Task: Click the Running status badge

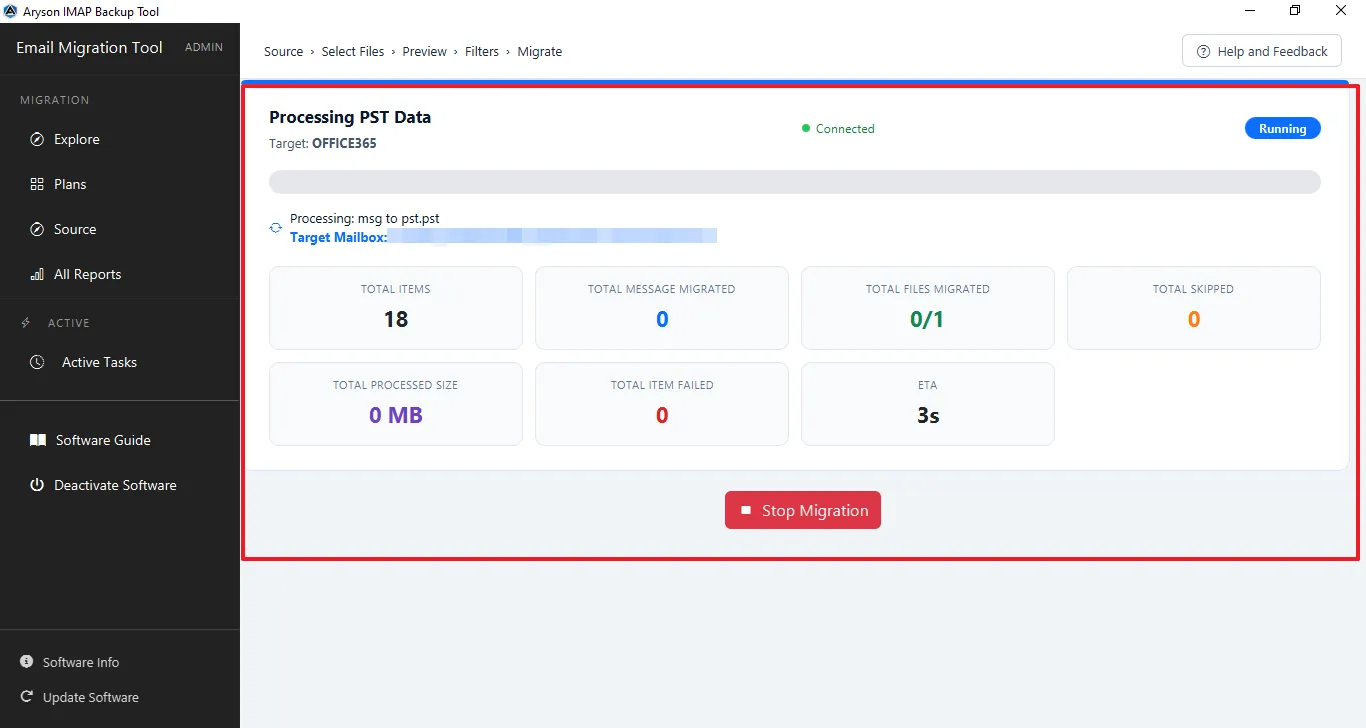Action: point(1283,128)
